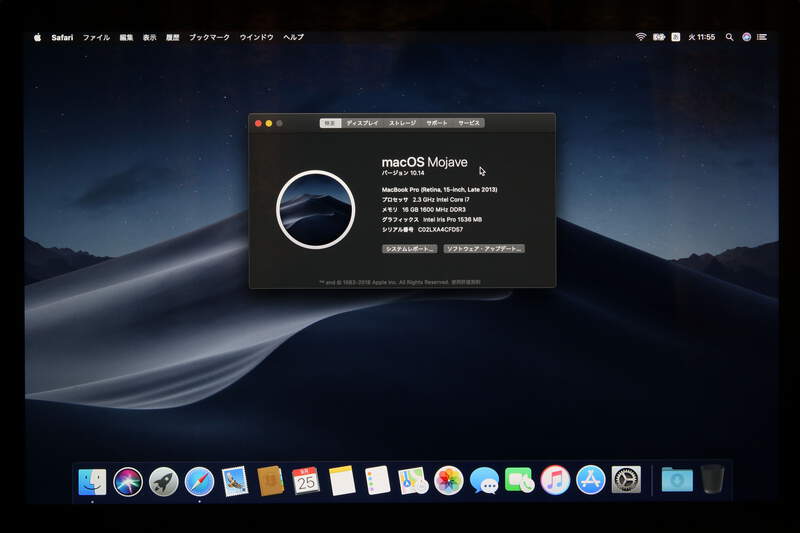Open App Store from the Dock
Viewport: 800px width, 533px height.
point(590,480)
